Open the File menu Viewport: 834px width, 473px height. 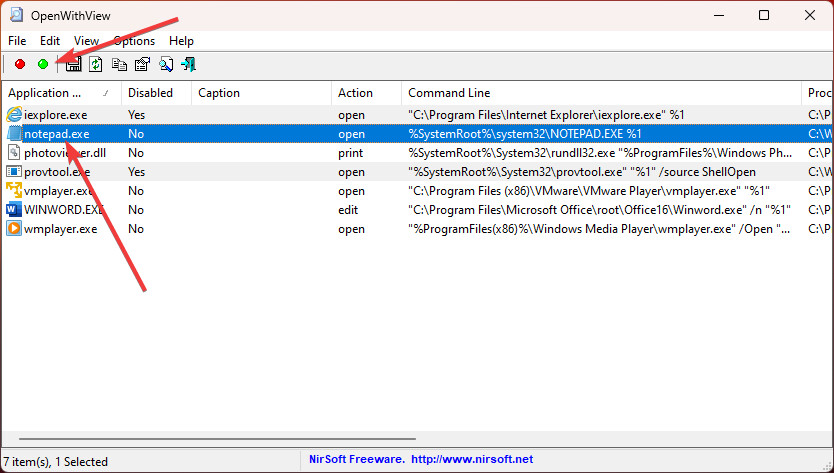[17, 41]
